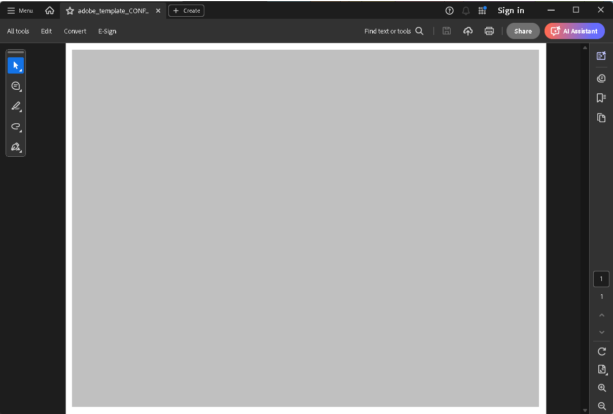Rotate the page view clockwise
The width and height of the screenshot is (613, 414).
pos(602,351)
